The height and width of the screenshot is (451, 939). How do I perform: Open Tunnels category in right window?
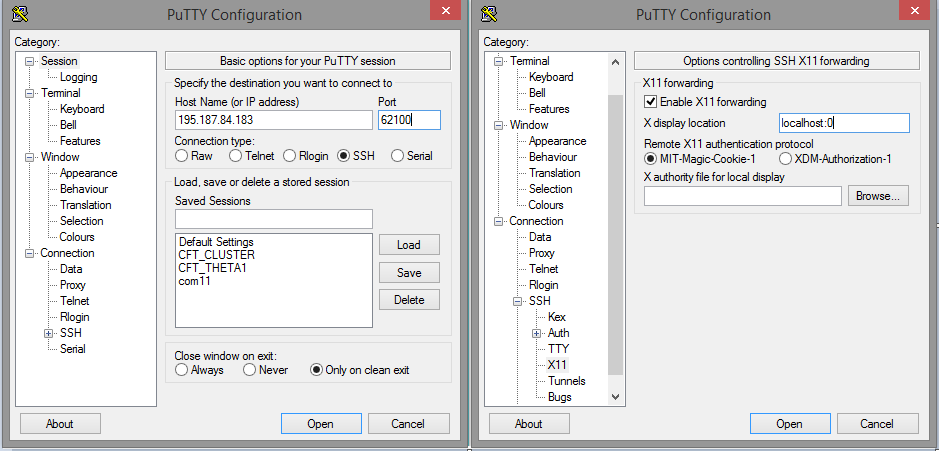[x=567, y=381]
